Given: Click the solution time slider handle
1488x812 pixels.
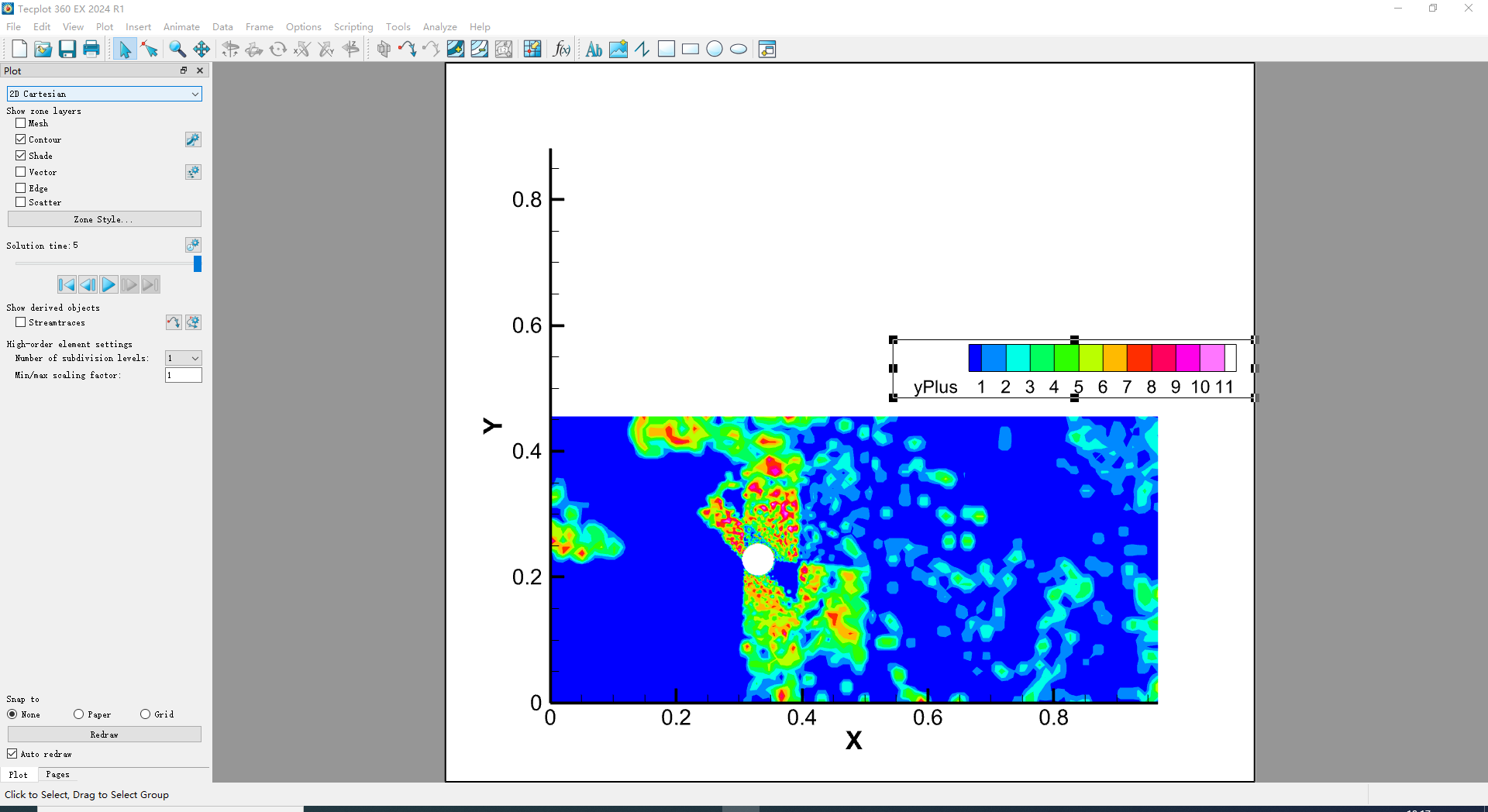Looking at the screenshot, I should 198,264.
